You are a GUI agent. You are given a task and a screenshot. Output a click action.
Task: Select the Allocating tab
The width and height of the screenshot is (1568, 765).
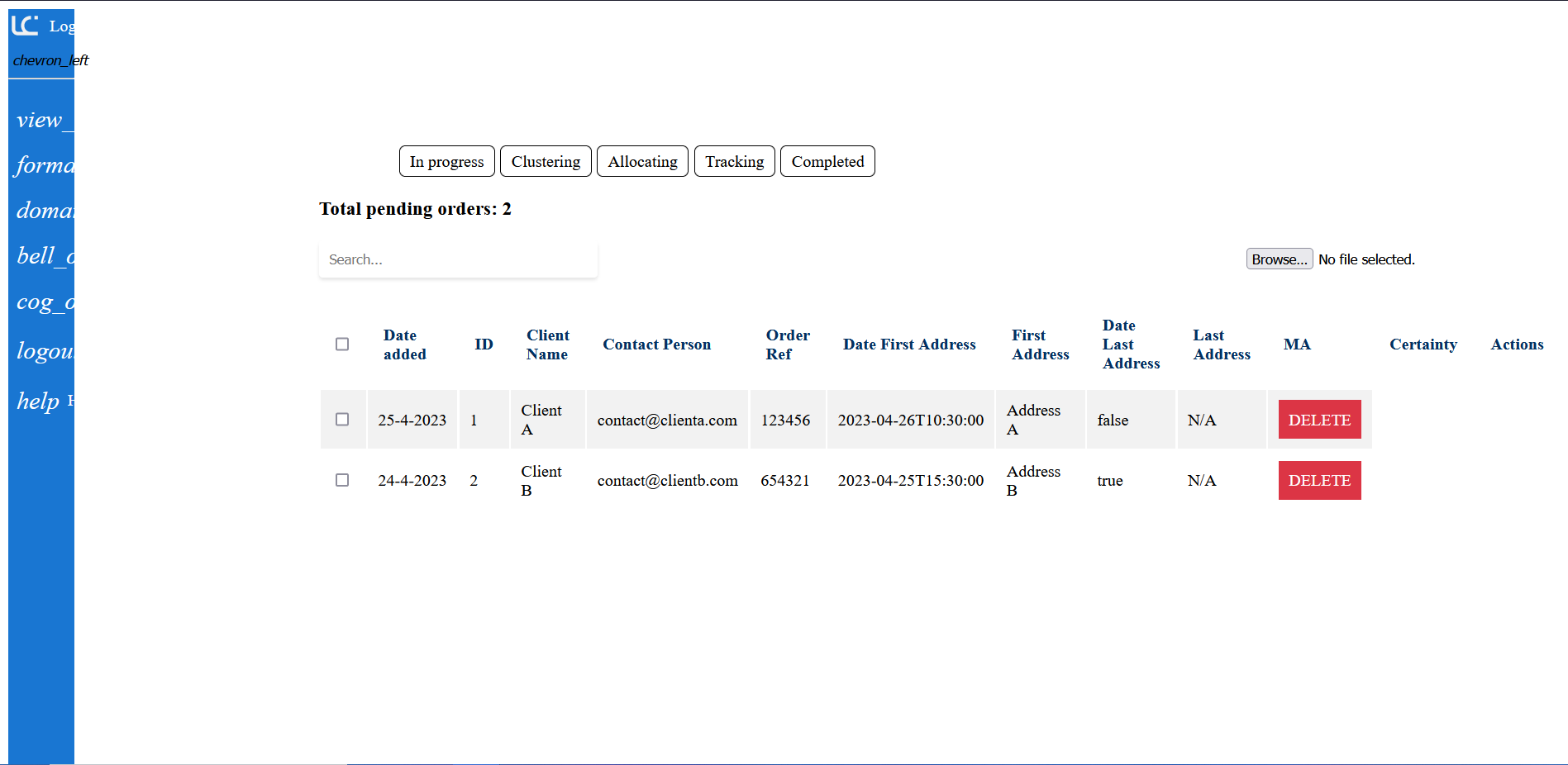tap(642, 162)
